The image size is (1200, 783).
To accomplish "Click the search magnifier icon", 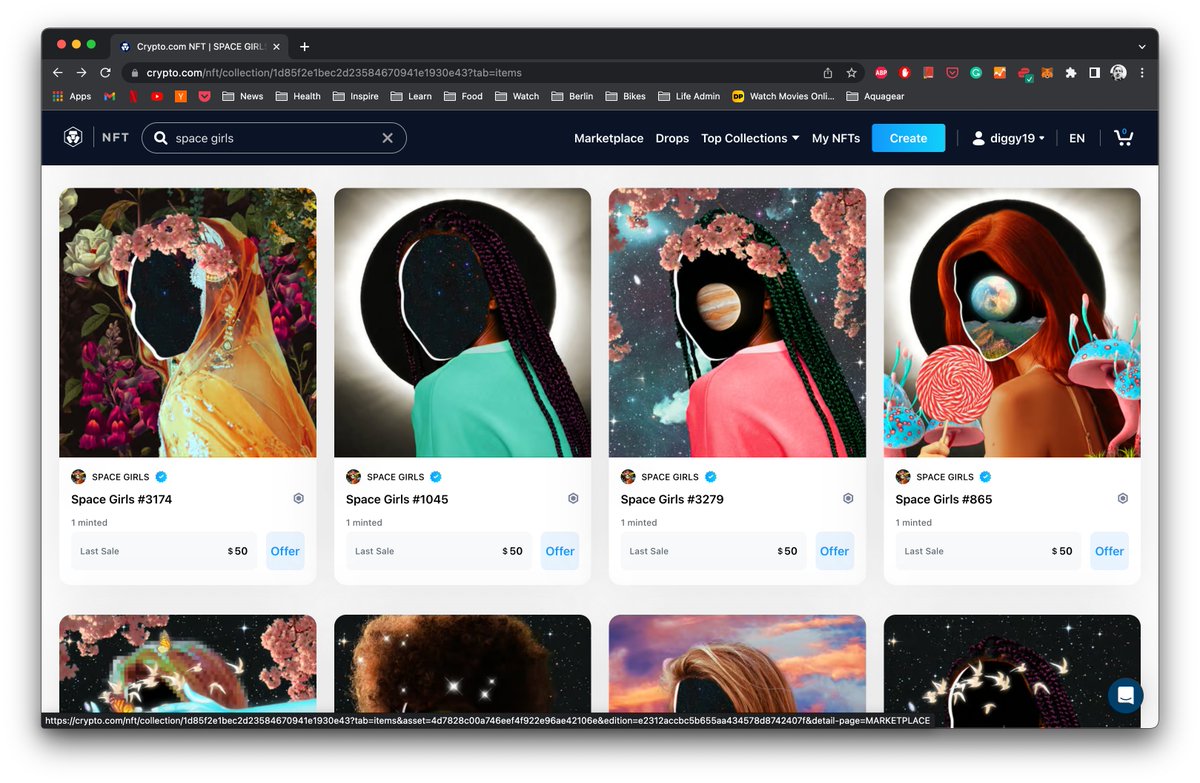I will [160, 138].
